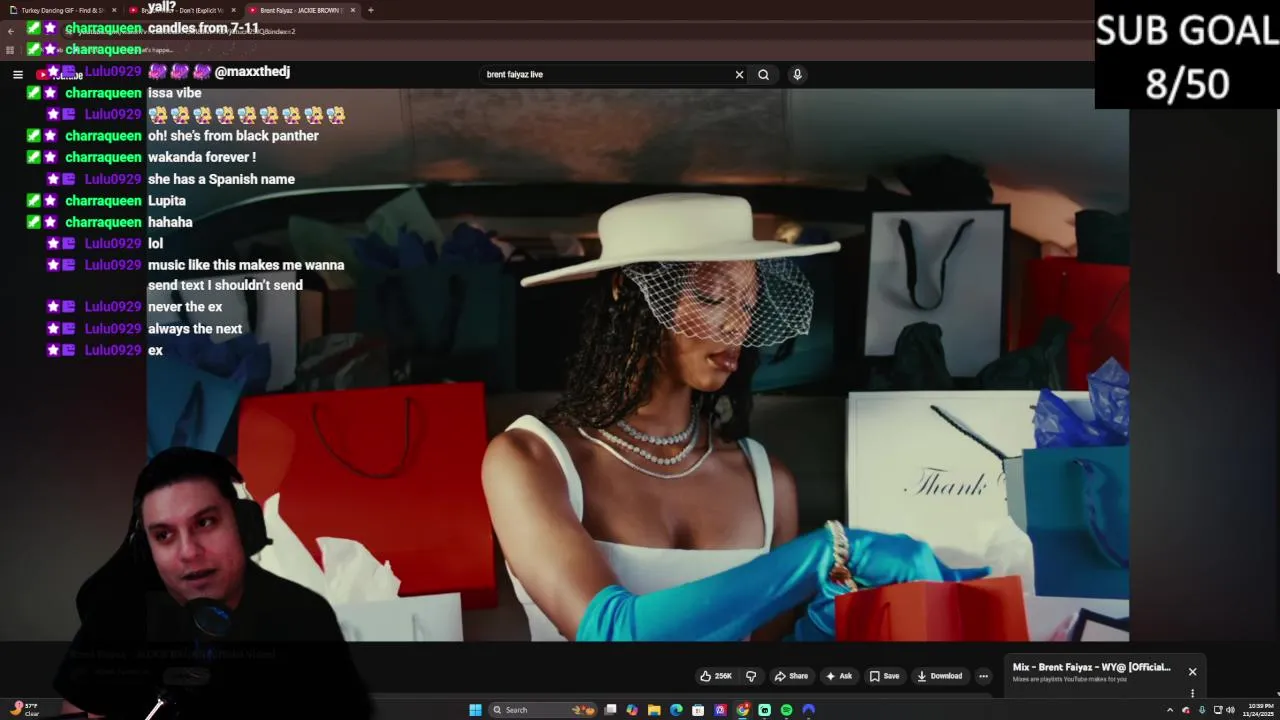The image size is (1280, 720).
Task: Switch to Turkey Dancing GIF tab
Action: tap(62, 10)
